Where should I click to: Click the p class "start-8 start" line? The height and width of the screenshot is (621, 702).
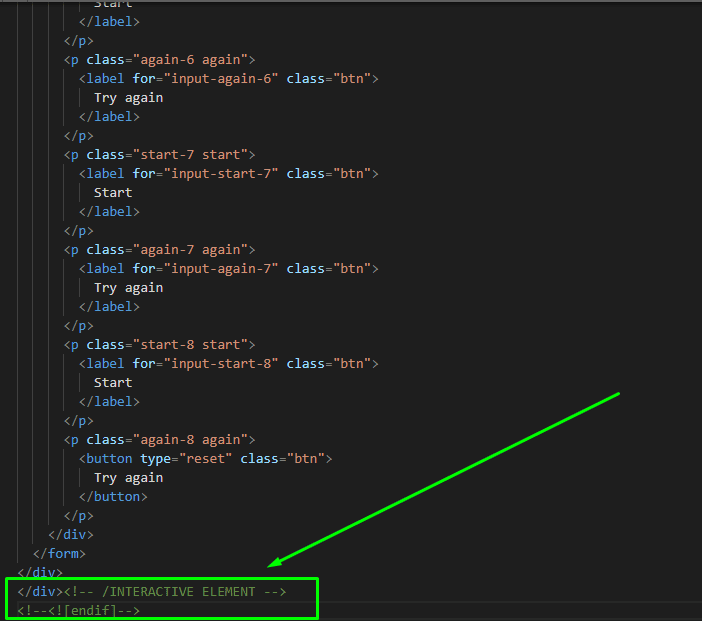pos(160,345)
